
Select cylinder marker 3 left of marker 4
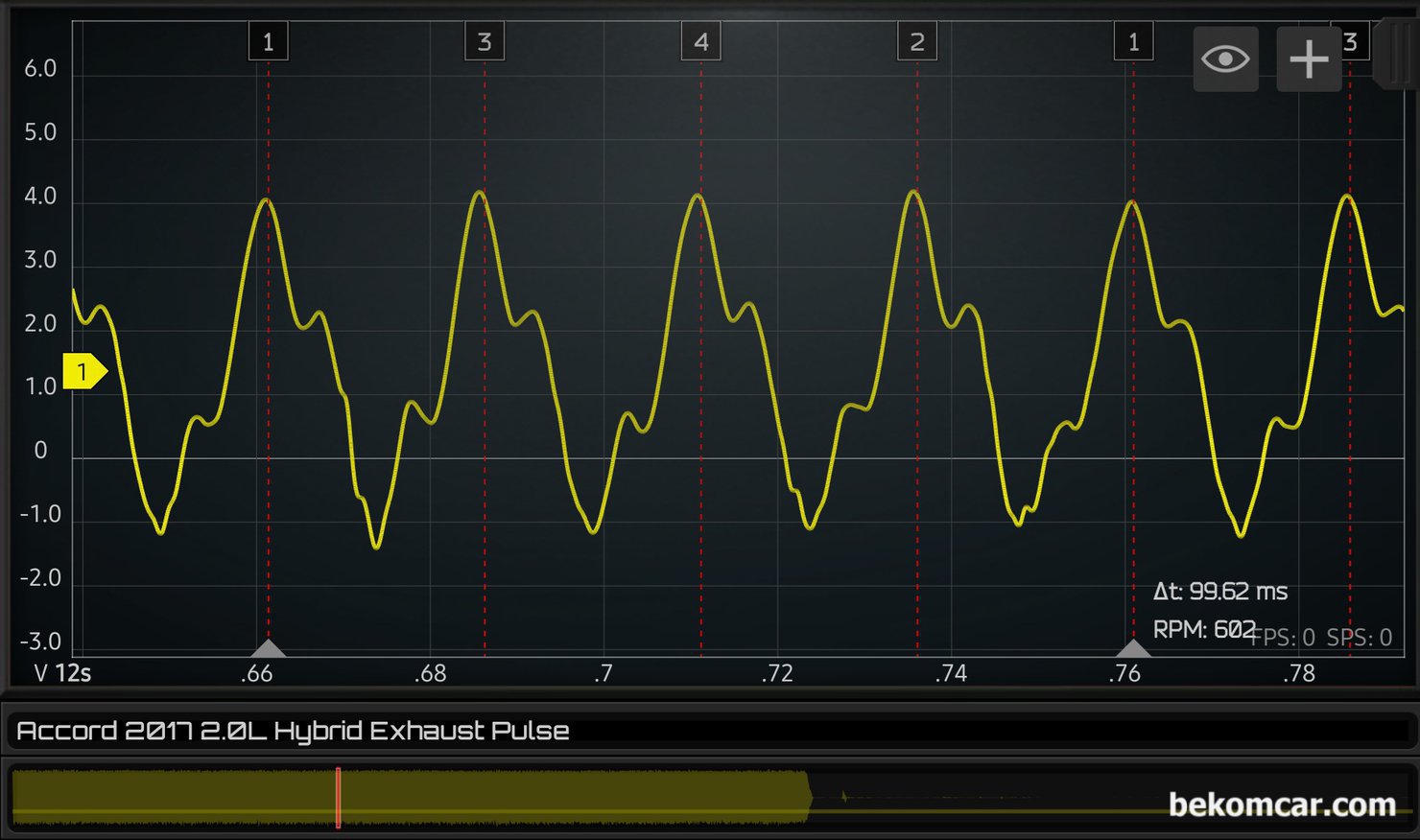click(485, 42)
